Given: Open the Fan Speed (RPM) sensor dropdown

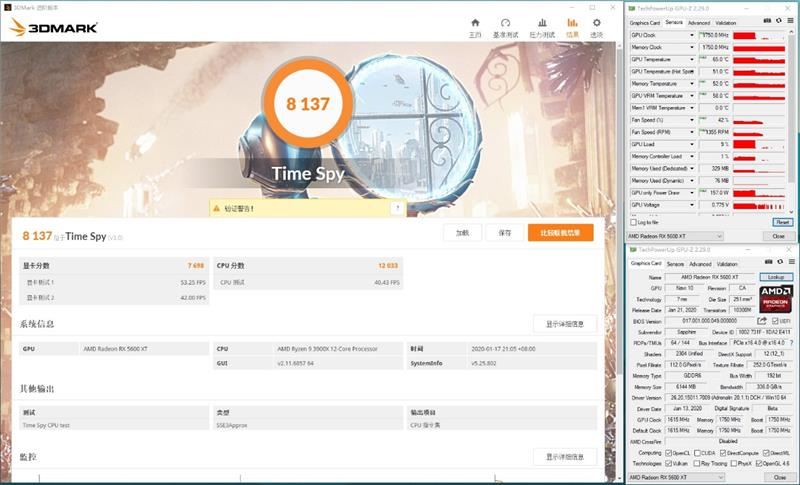Looking at the screenshot, I should click(691, 132).
